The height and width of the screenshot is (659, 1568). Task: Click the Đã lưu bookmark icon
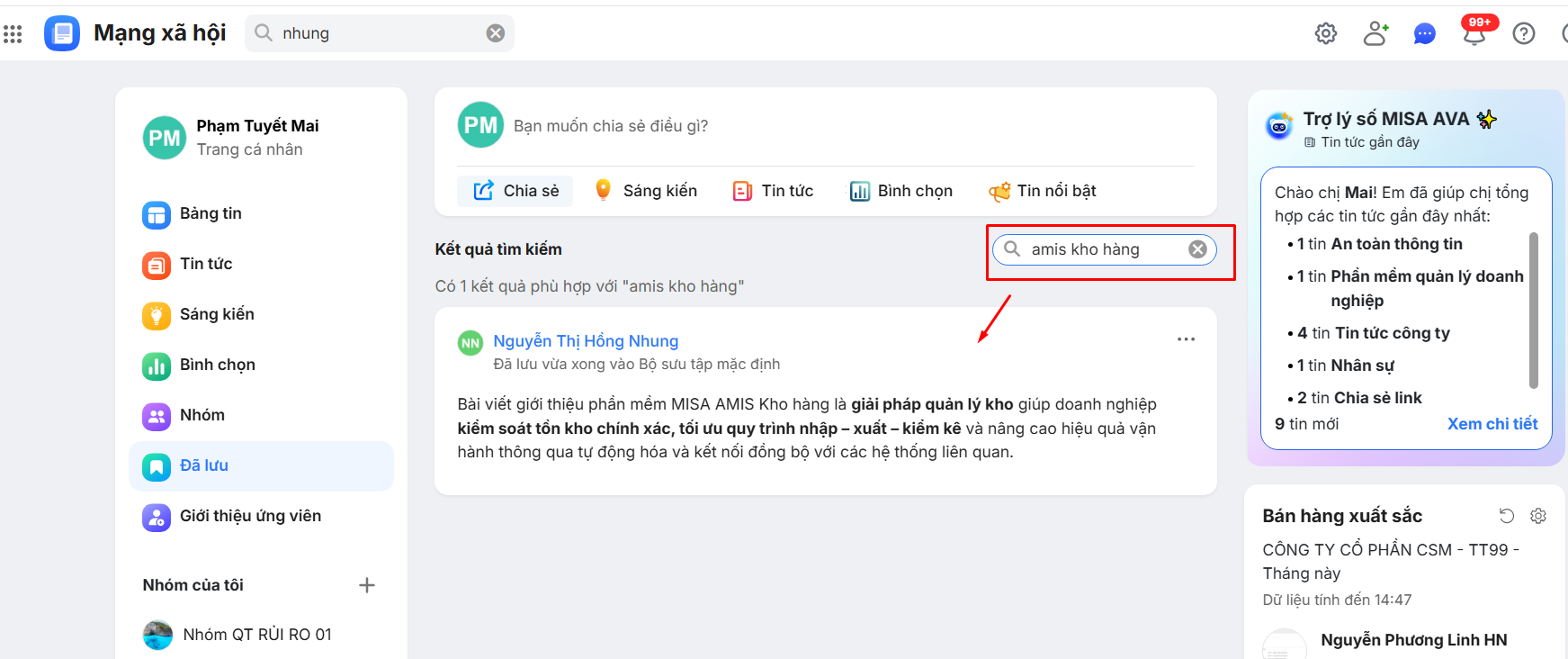[157, 467]
